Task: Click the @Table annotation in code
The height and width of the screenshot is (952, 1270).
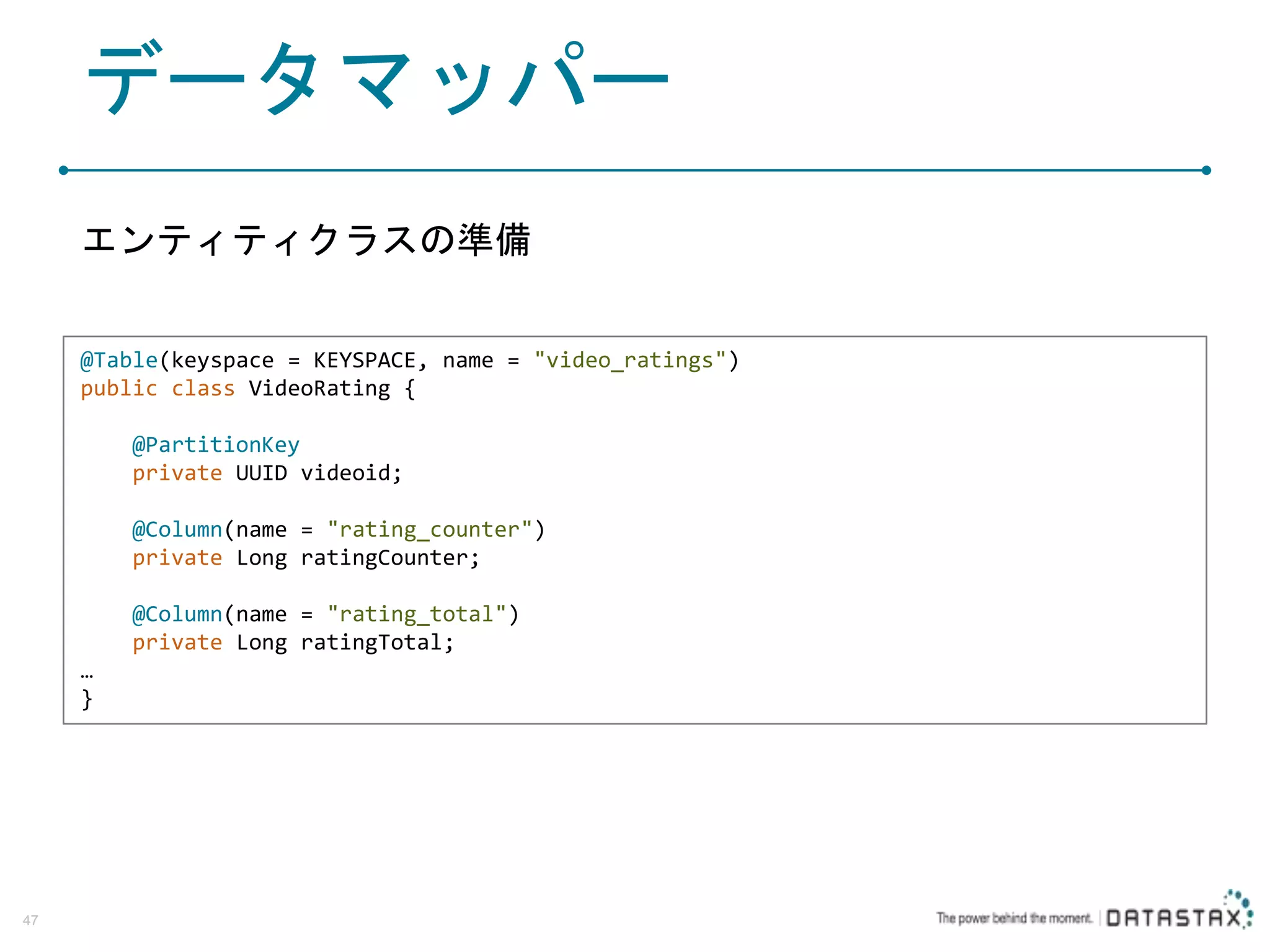Action: [119, 360]
